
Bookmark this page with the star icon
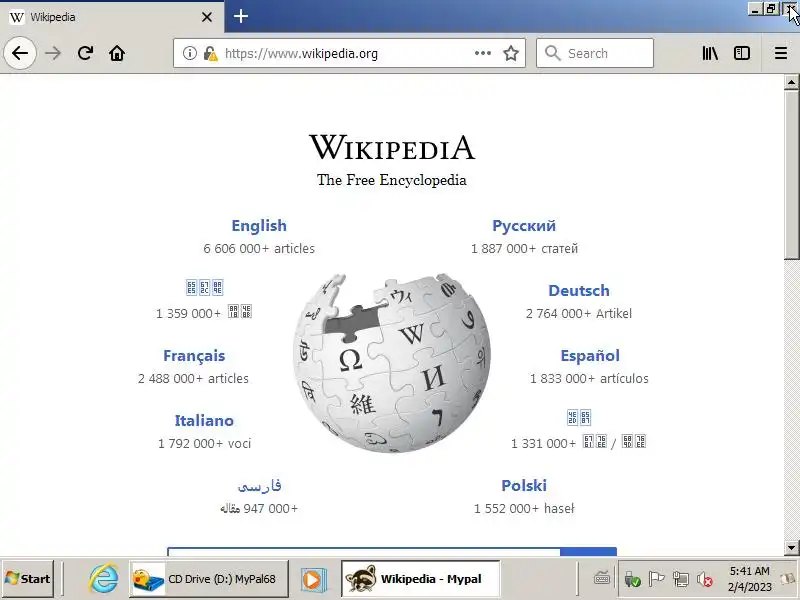tap(511, 53)
